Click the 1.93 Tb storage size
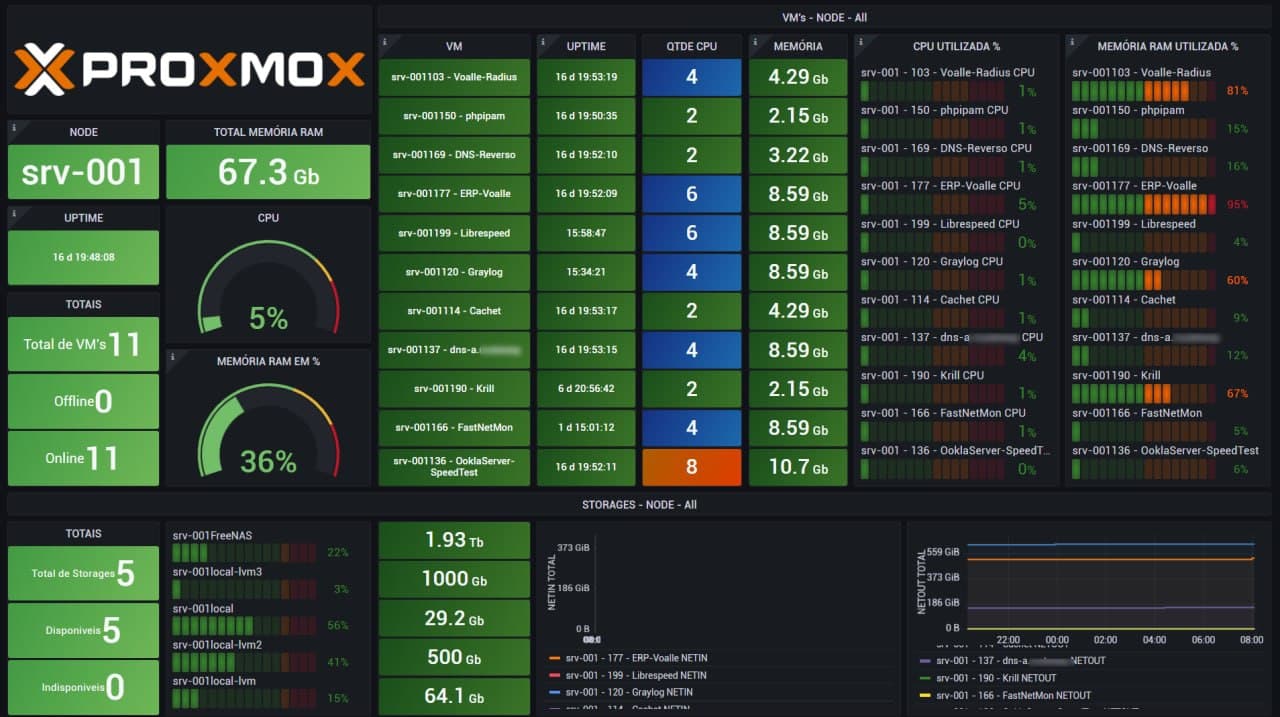The height and width of the screenshot is (717, 1280). 454,540
